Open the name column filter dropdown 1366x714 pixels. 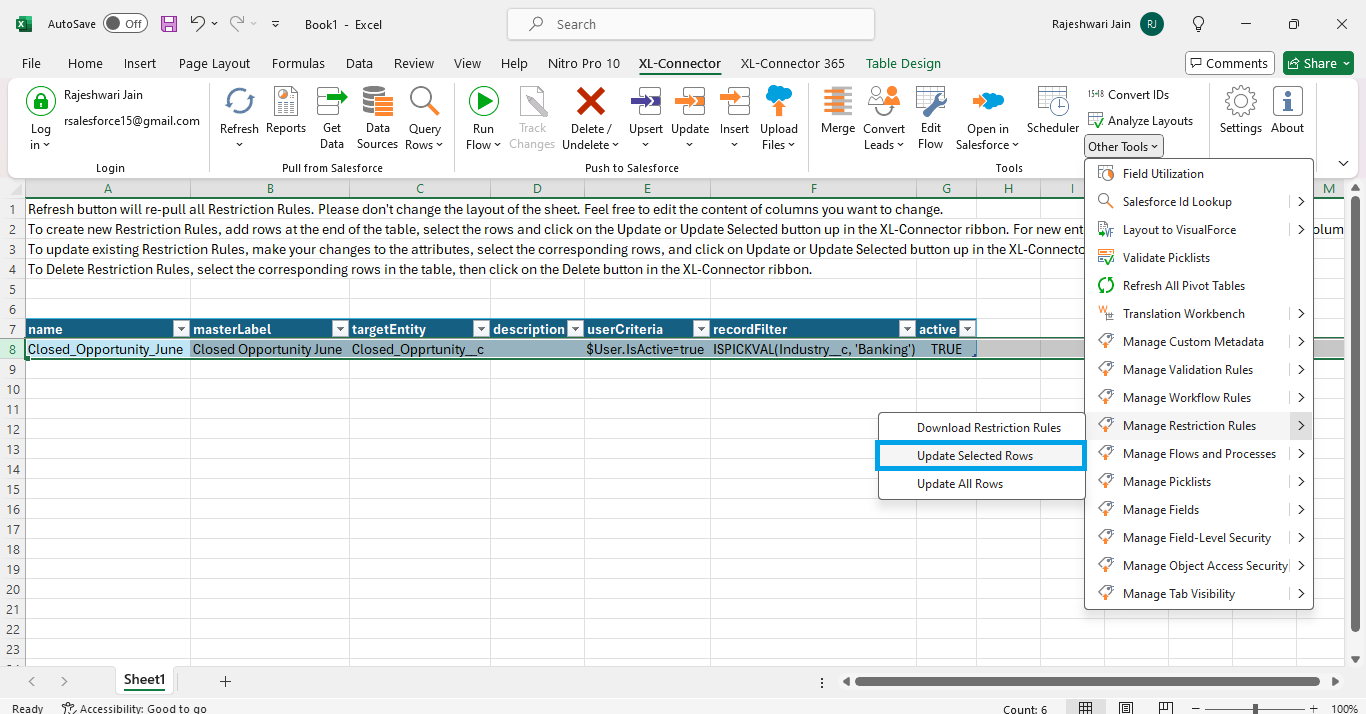pyautogui.click(x=181, y=329)
